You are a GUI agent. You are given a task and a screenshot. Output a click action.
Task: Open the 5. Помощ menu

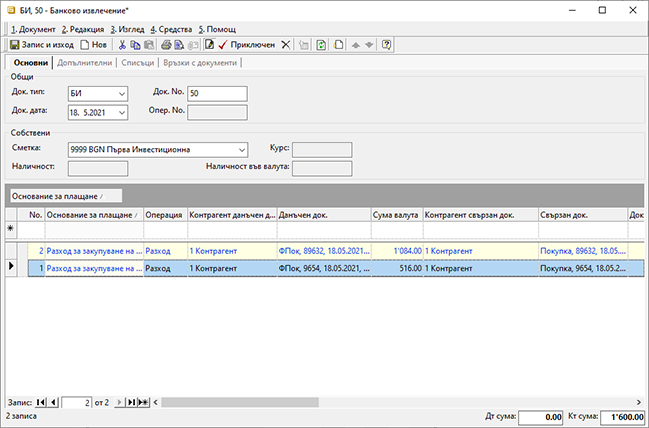(217, 29)
